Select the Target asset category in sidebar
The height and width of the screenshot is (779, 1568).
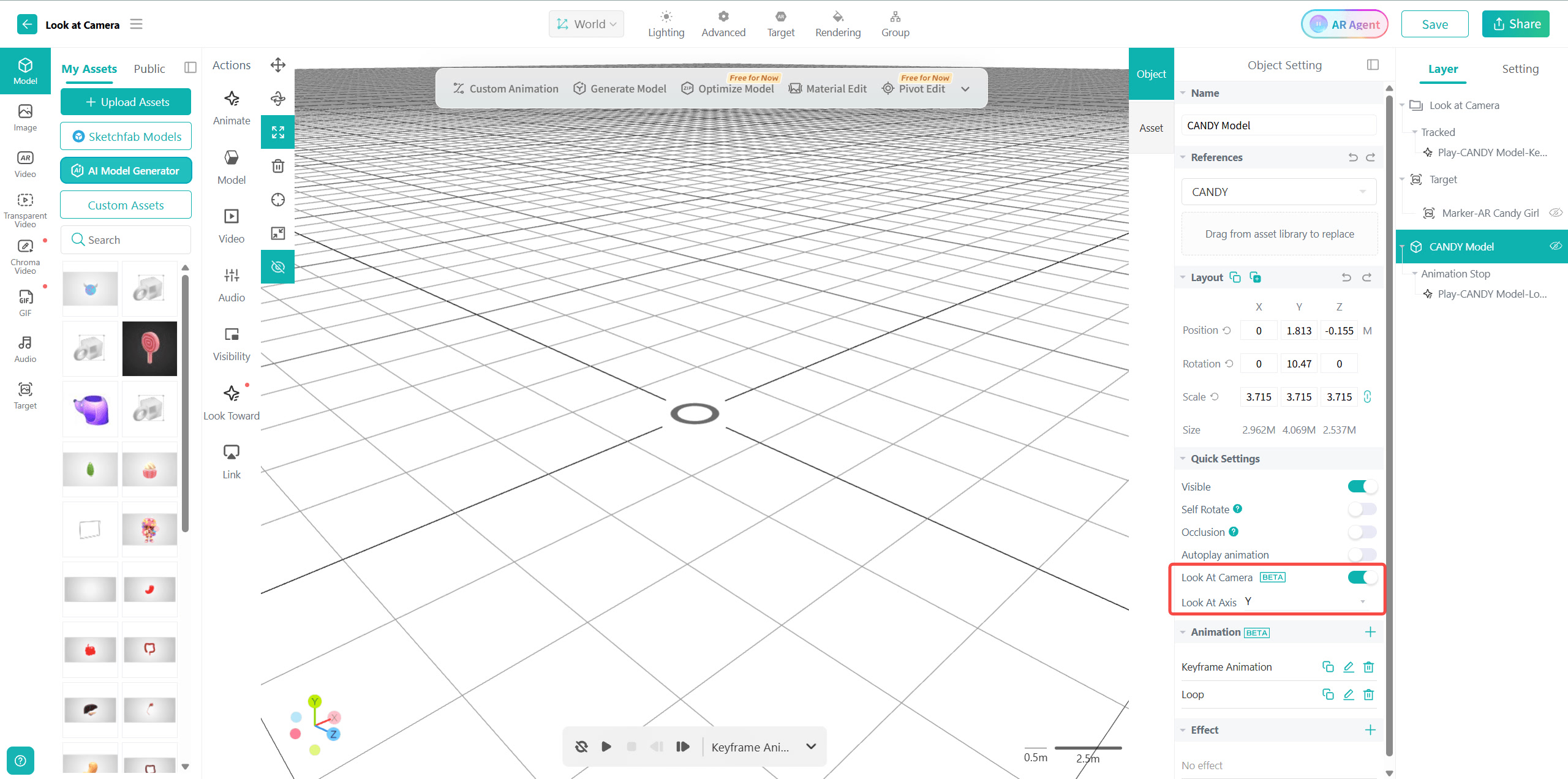[25, 396]
